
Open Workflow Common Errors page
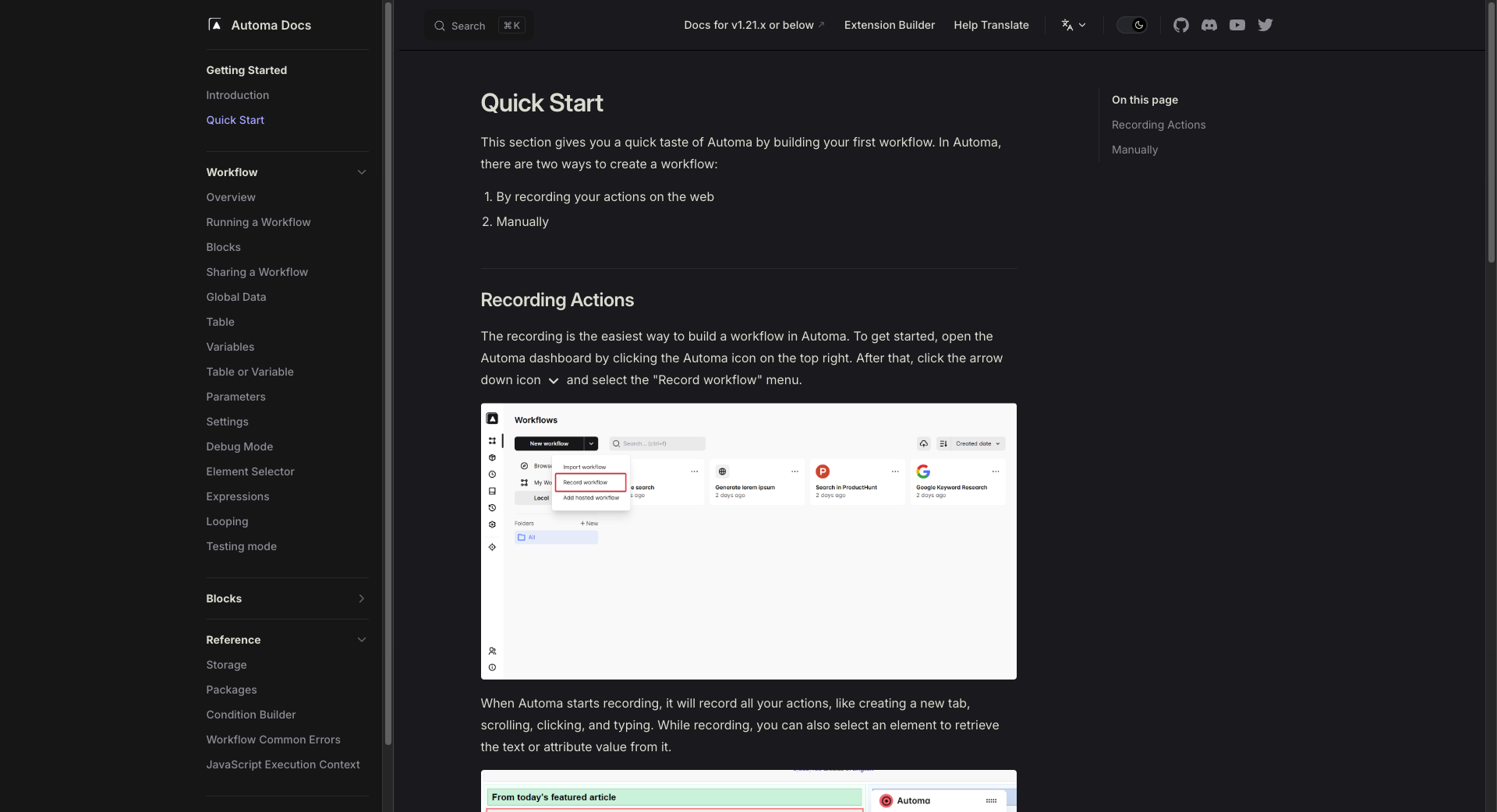tap(273, 740)
